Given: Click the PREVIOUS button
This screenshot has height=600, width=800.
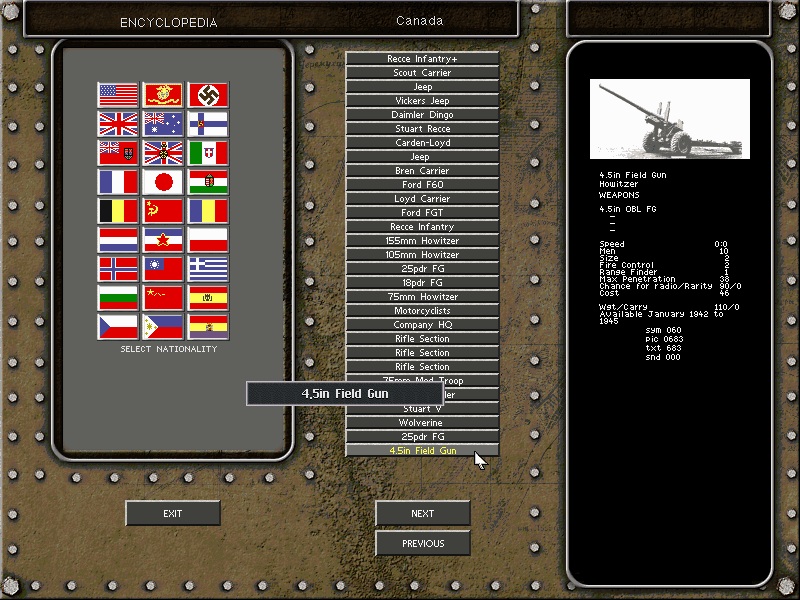Looking at the screenshot, I should click(422, 542).
